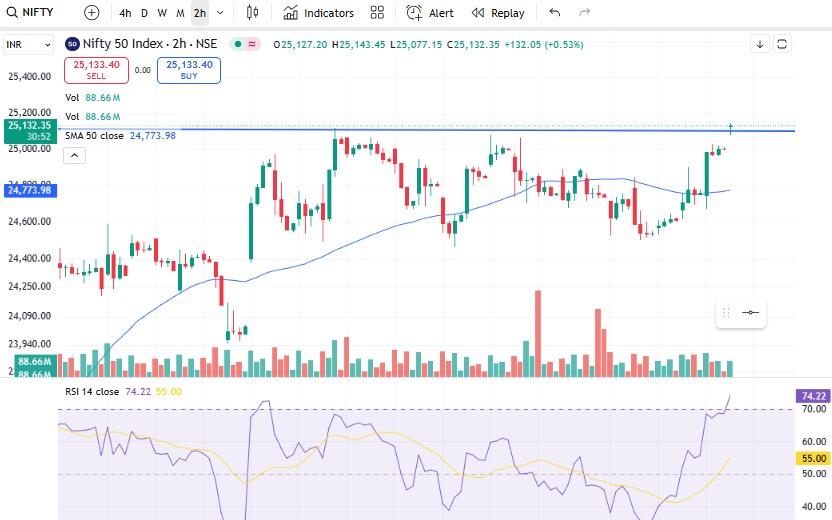Add symbol with the plus circle icon
Screen dimensions: 832x520
click(92, 13)
